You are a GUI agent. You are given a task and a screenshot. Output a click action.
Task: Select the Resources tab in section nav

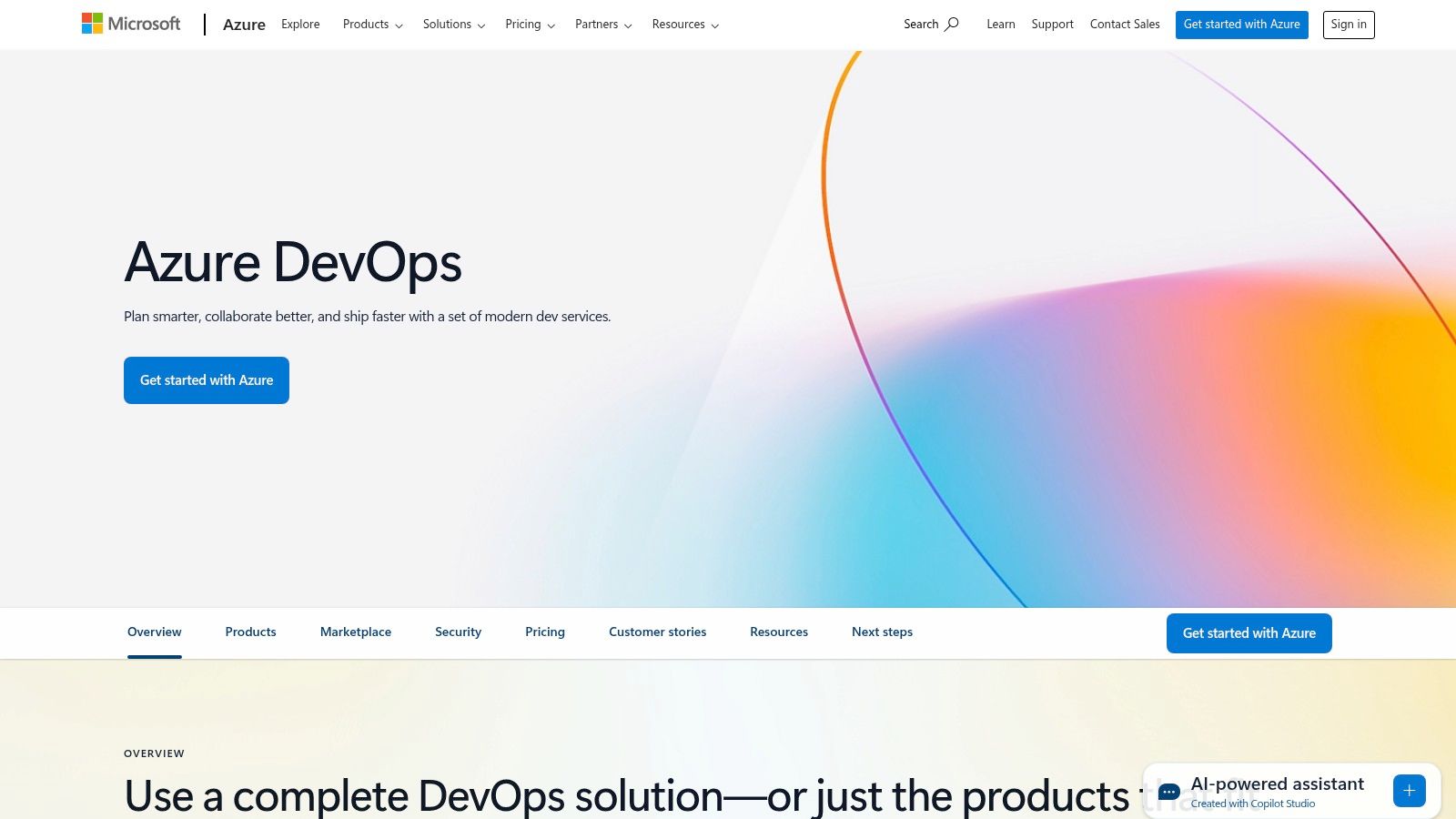(x=779, y=632)
